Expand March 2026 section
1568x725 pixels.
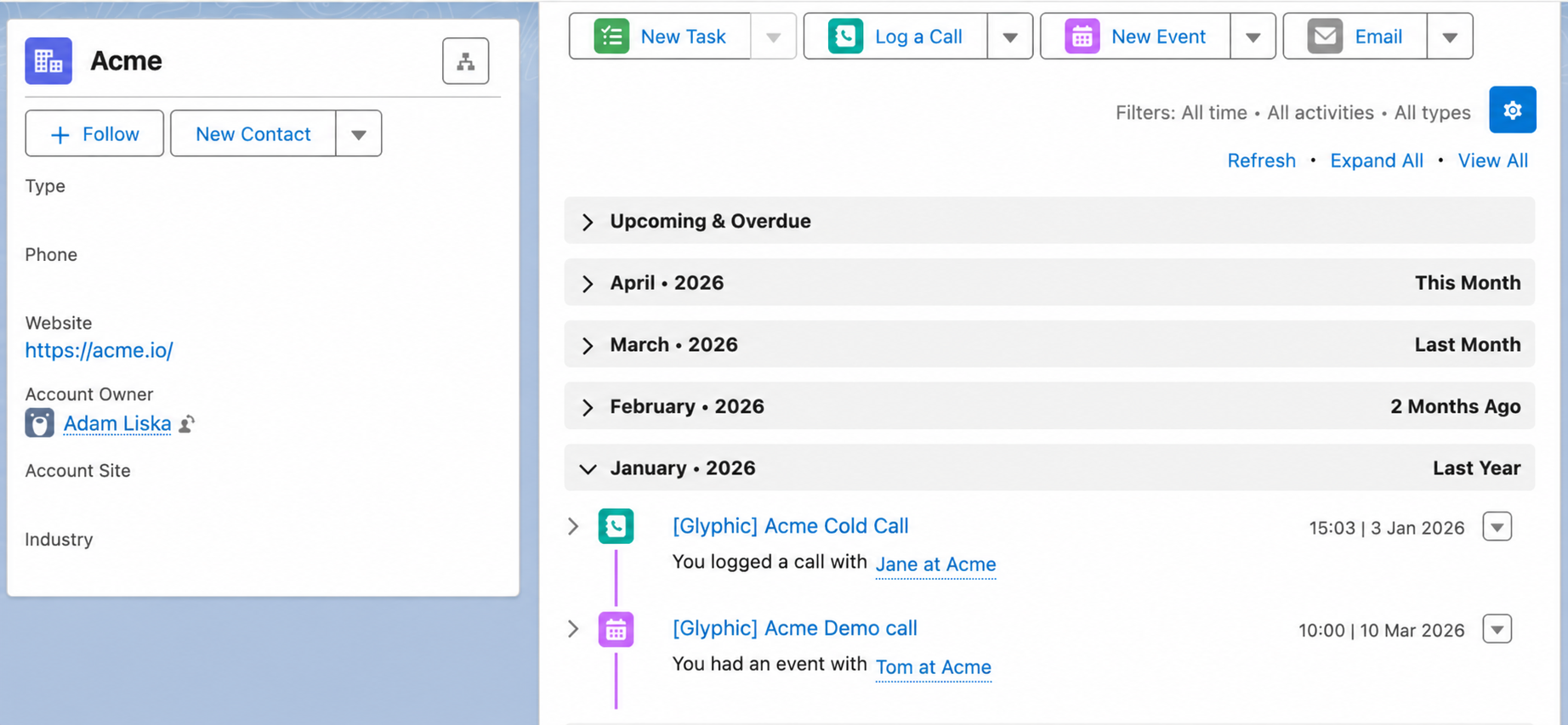point(588,345)
